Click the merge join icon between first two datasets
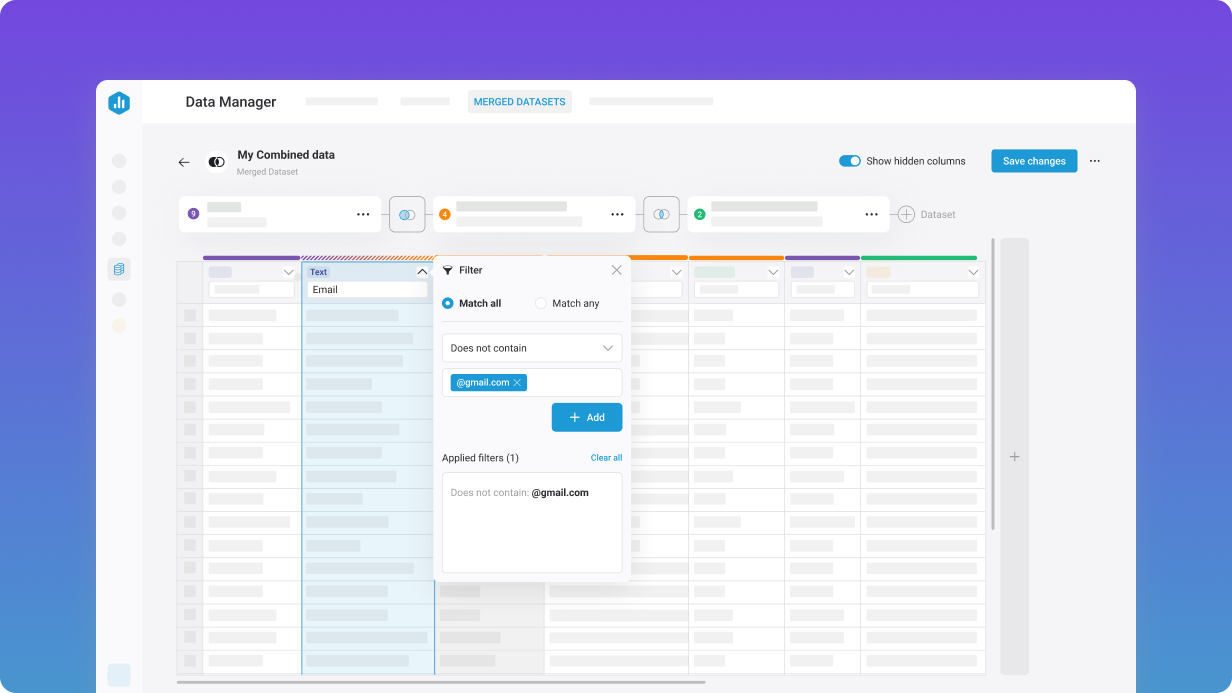The width and height of the screenshot is (1232, 693). 407,214
